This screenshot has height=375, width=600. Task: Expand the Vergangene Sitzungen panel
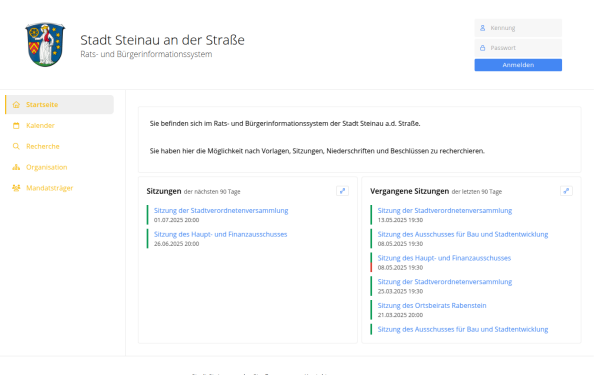click(566, 191)
